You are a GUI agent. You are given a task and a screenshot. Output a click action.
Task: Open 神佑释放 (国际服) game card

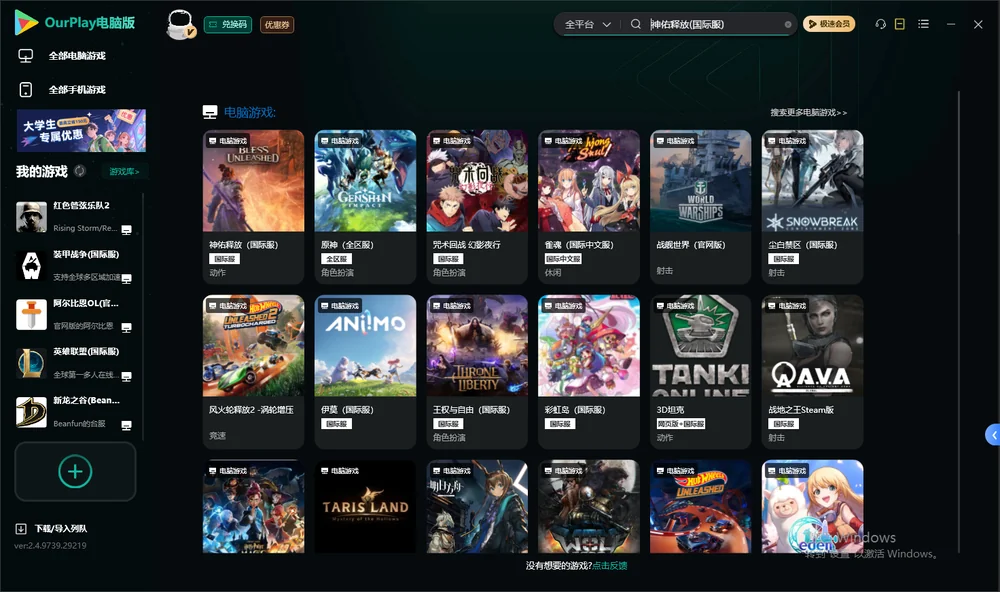(x=254, y=207)
